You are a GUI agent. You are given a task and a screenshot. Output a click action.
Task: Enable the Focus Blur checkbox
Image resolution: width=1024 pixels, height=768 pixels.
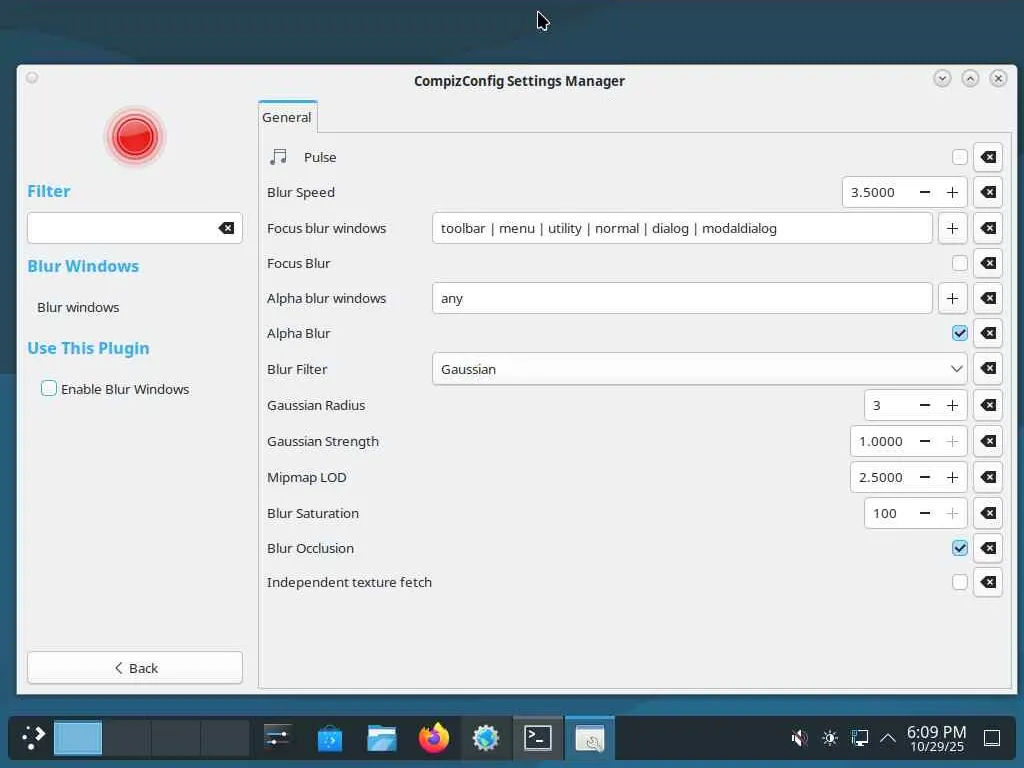[959, 263]
